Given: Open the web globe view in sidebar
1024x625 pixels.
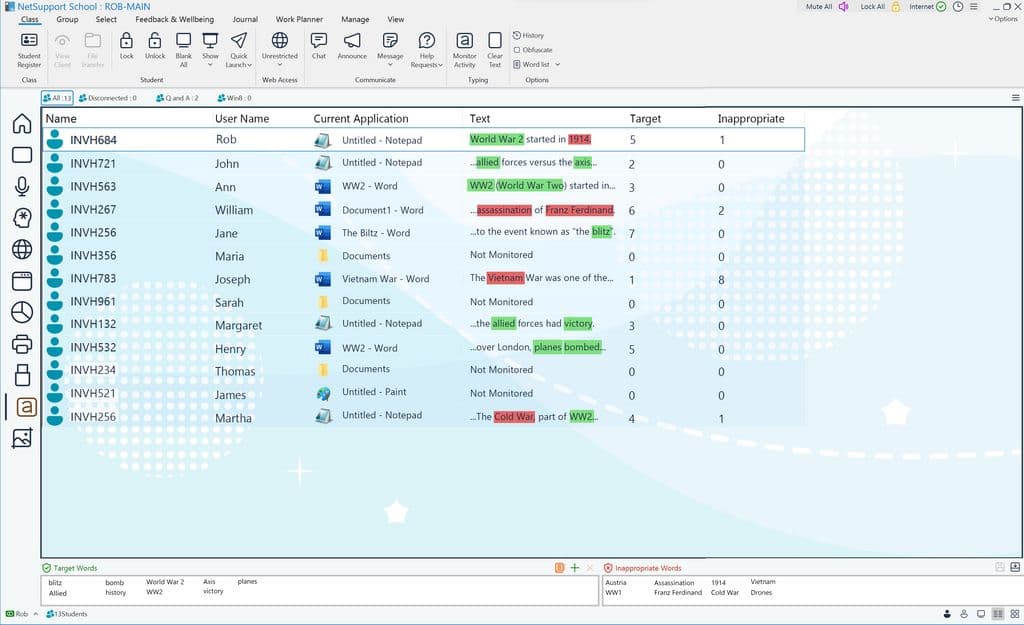Looking at the screenshot, I should [x=22, y=249].
